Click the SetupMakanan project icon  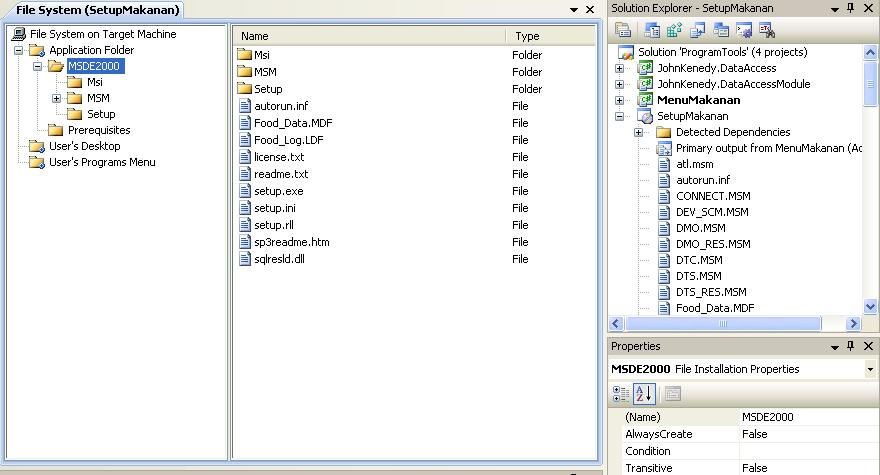[x=645, y=116]
